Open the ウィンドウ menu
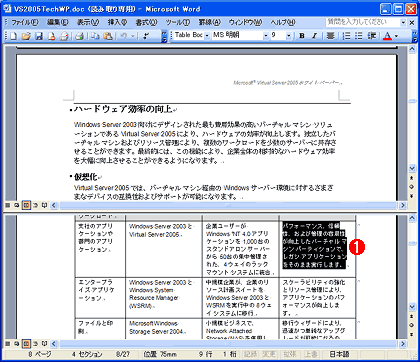The image size is (420, 362). click(245, 22)
